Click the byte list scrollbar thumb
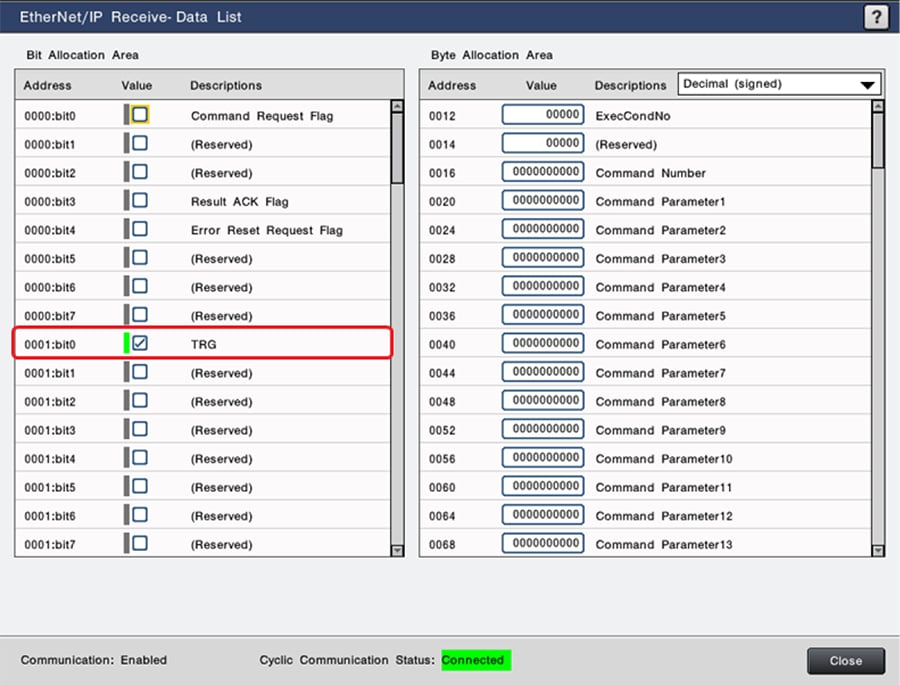The image size is (900, 685). (878, 140)
